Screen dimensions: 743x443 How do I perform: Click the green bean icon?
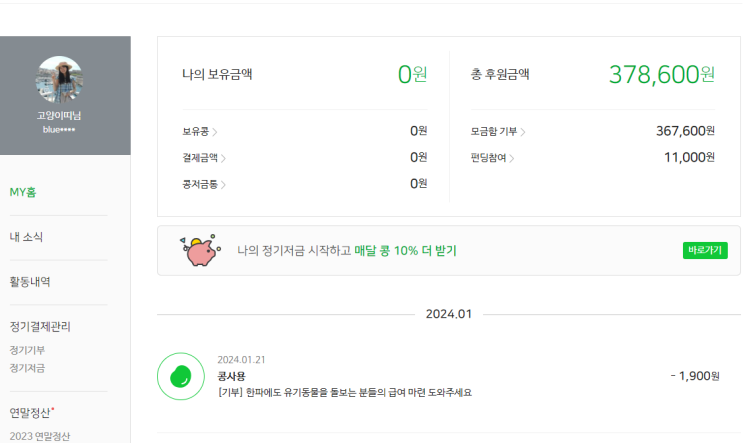click(181, 376)
